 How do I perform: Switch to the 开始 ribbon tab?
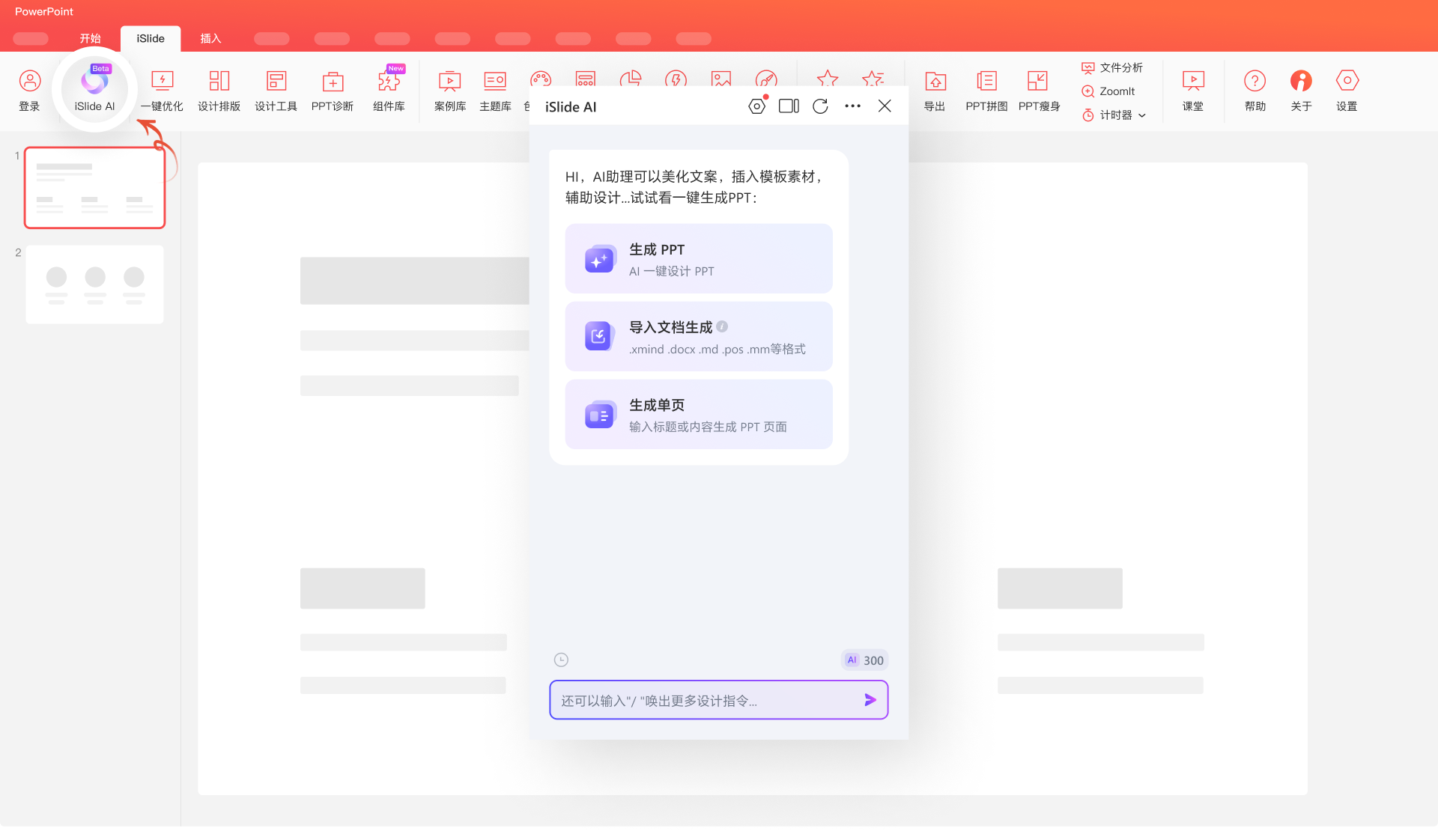[x=91, y=38]
